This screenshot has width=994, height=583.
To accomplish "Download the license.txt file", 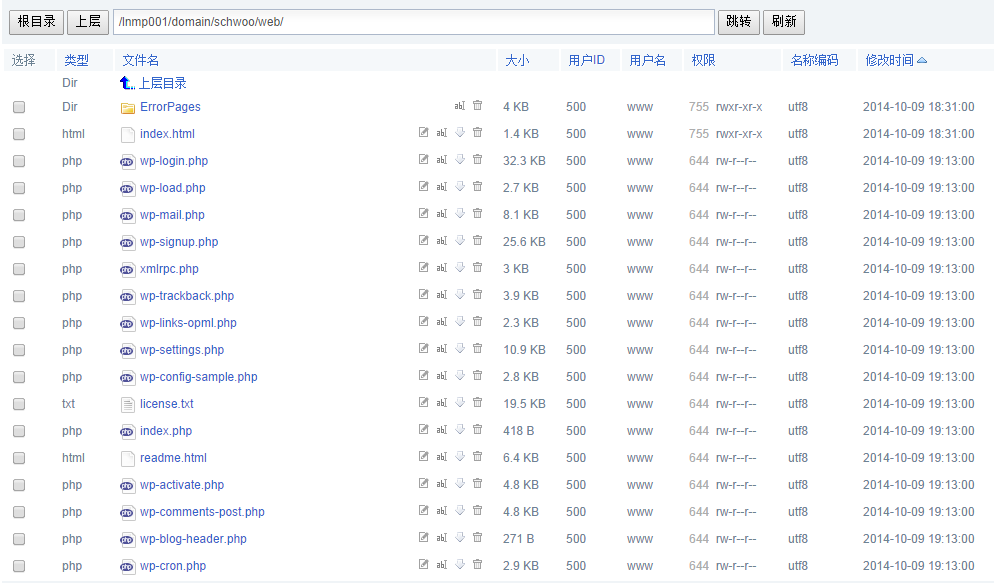I will pyautogui.click(x=460, y=402).
